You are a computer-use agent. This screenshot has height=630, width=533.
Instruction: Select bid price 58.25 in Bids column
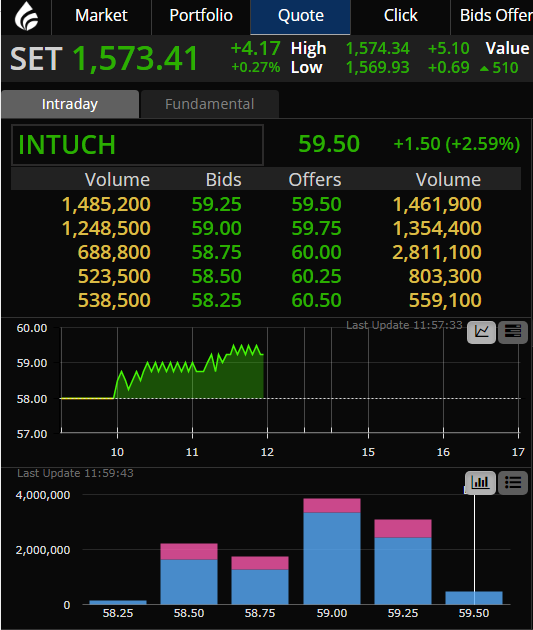tap(216, 301)
